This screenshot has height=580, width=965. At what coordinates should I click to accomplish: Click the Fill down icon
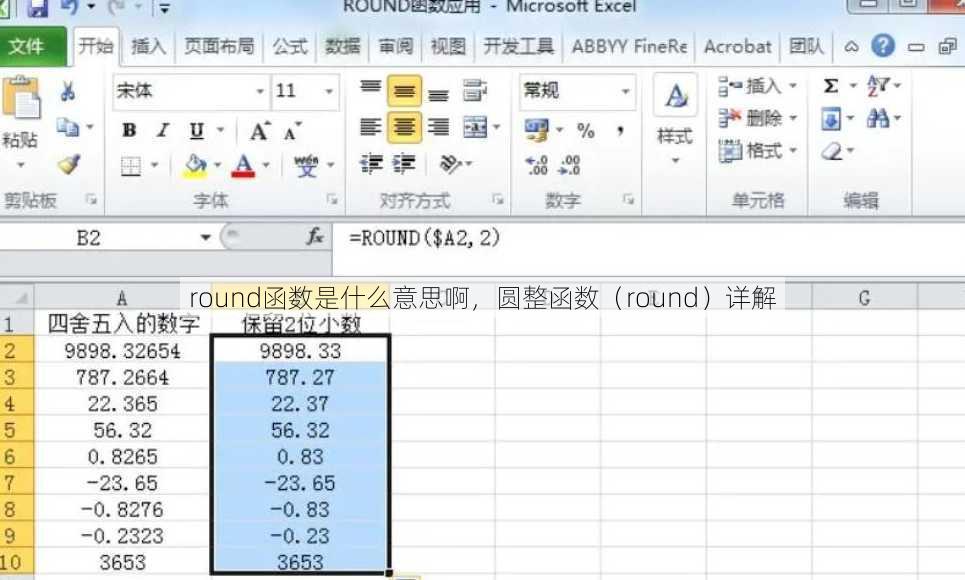830,118
